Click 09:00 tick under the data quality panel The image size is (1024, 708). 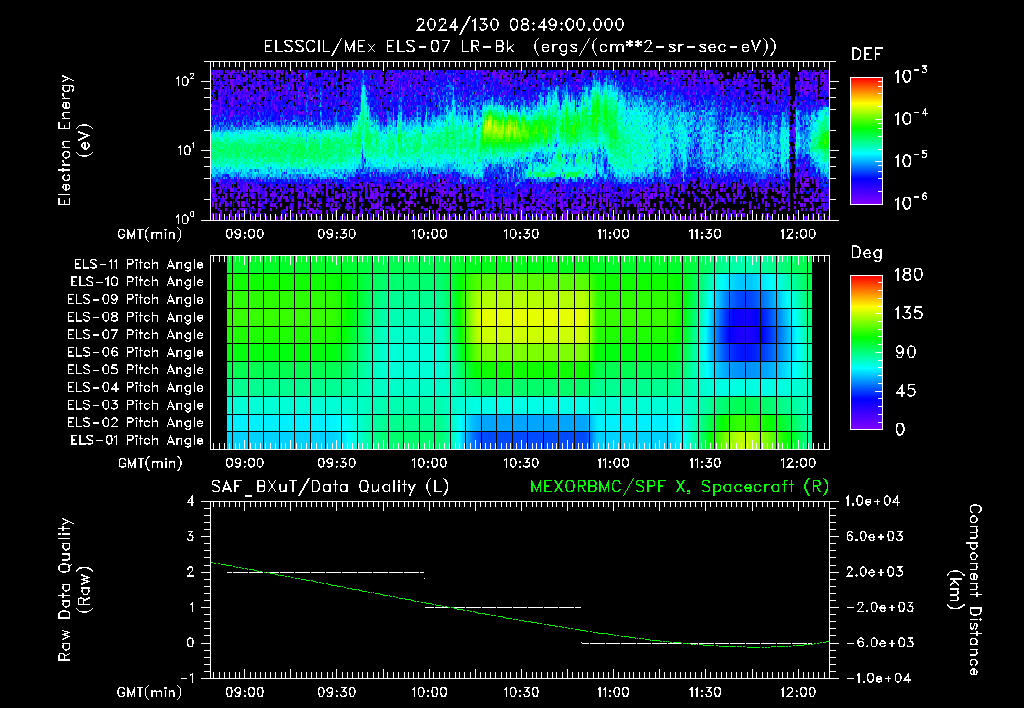pos(244,692)
